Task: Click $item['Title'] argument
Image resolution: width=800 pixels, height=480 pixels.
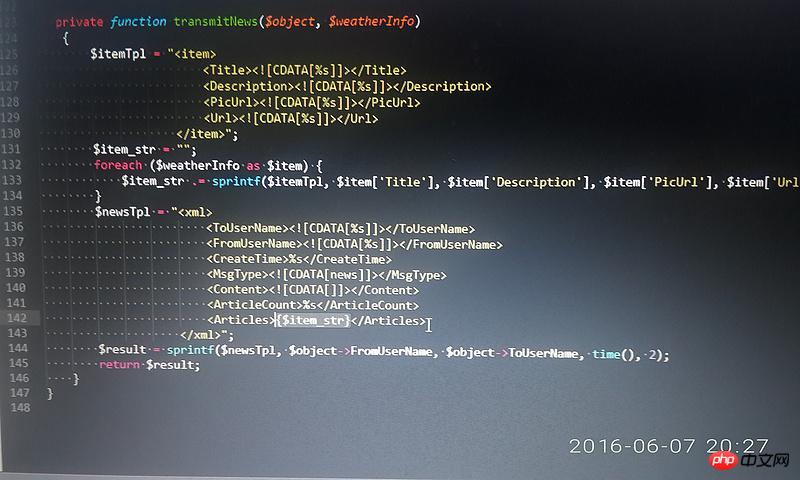Action: pos(387,182)
